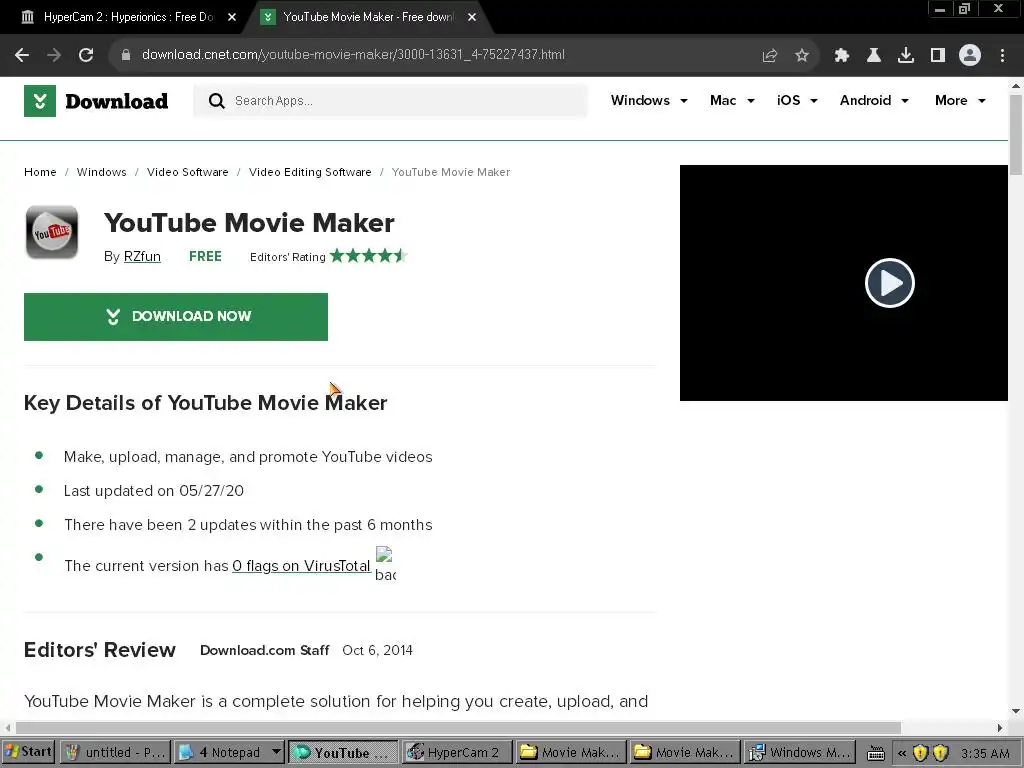
Task: Open Video Editing Software breadcrumb link
Action: [310, 172]
